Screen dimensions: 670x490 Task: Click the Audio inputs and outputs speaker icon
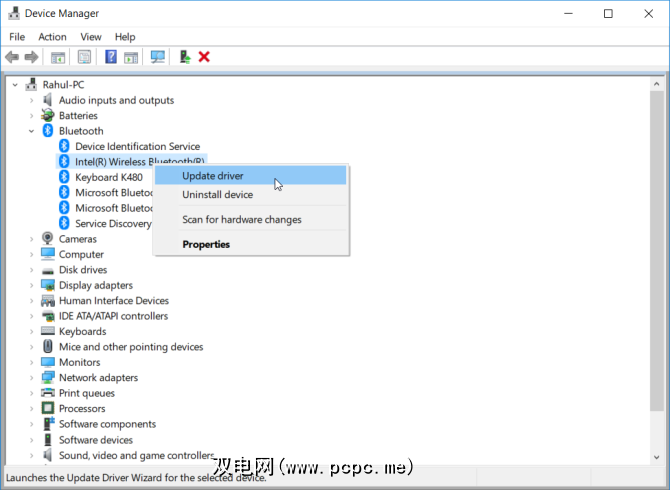click(47, 100)
